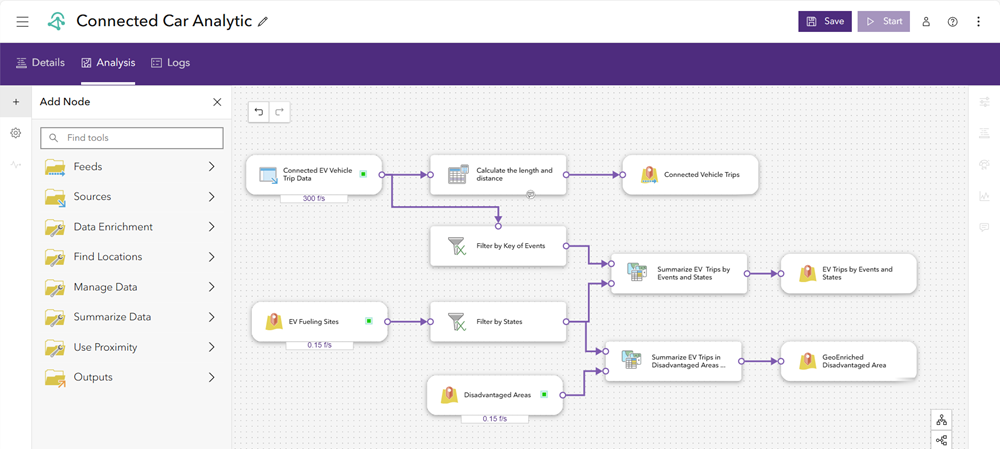Select the Analysis tab
The image size is (1000, 449).
[108, 63]
